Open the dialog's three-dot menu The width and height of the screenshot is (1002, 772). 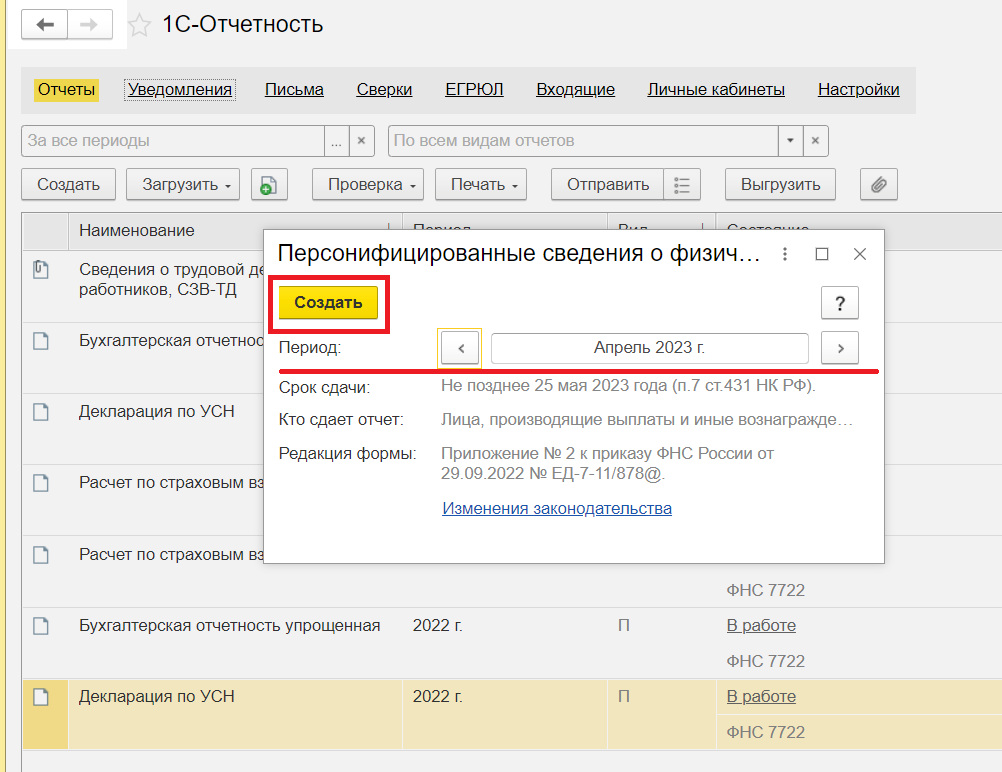(784, 255)
